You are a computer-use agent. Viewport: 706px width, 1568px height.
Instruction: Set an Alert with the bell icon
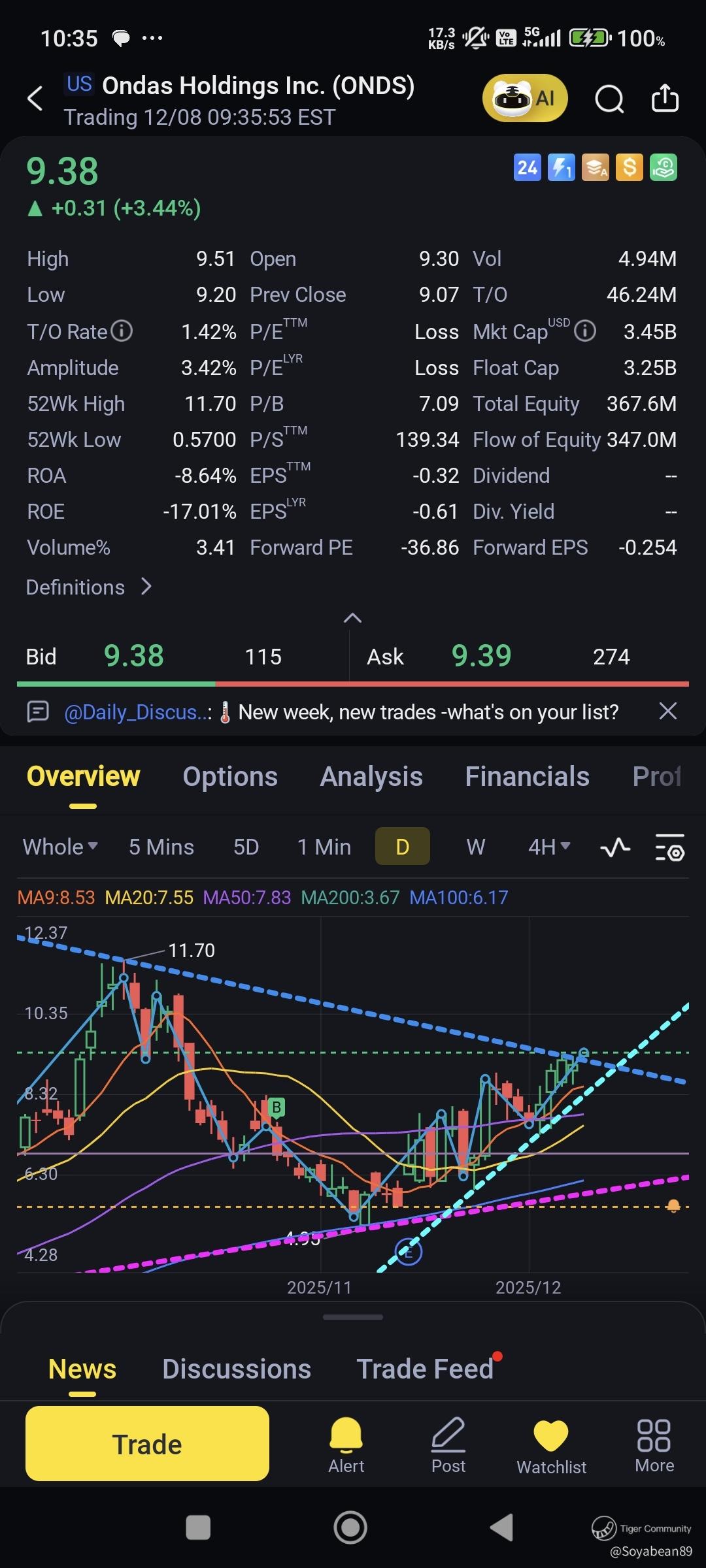coord(346,1445)
